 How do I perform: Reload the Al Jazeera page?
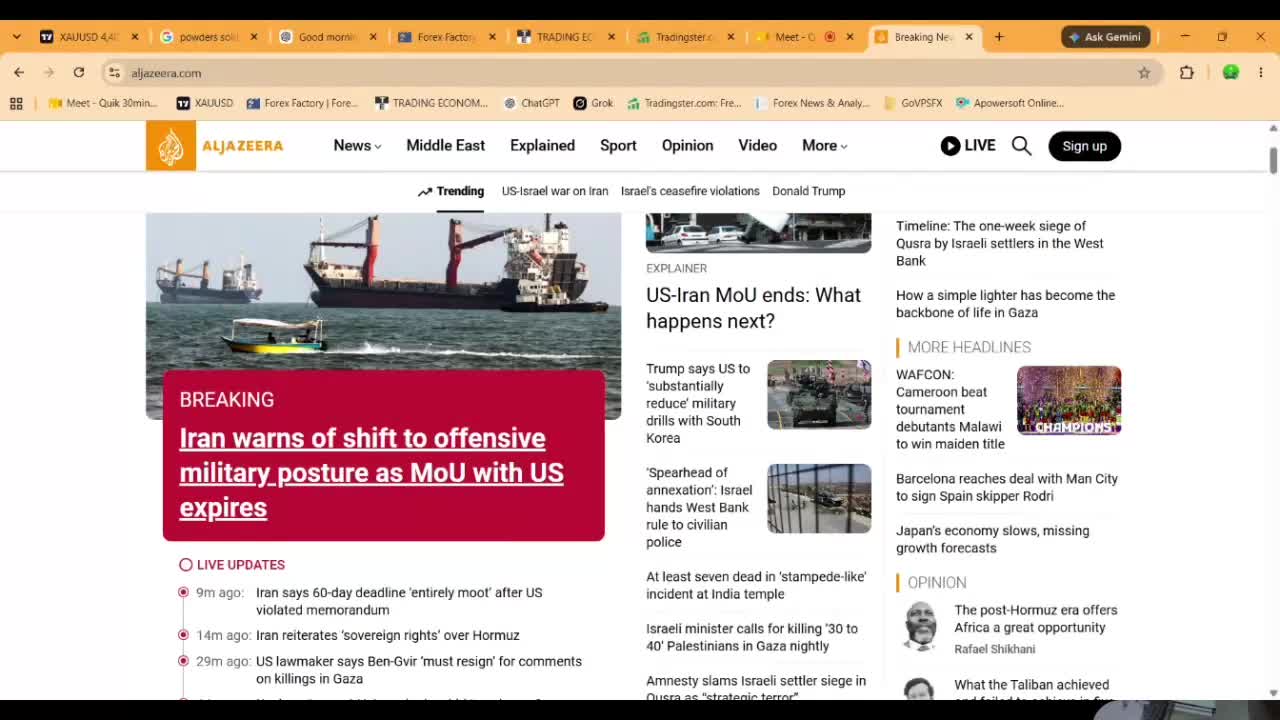(79, 72)
